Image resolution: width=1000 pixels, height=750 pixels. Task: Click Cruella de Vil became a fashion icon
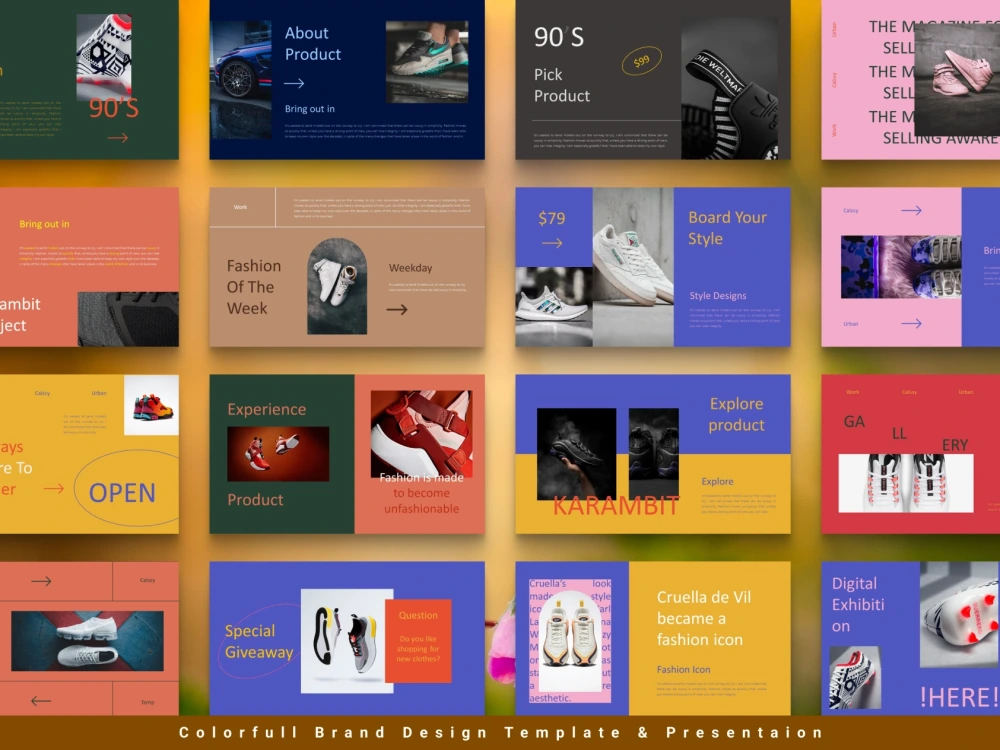click(703, 618)
